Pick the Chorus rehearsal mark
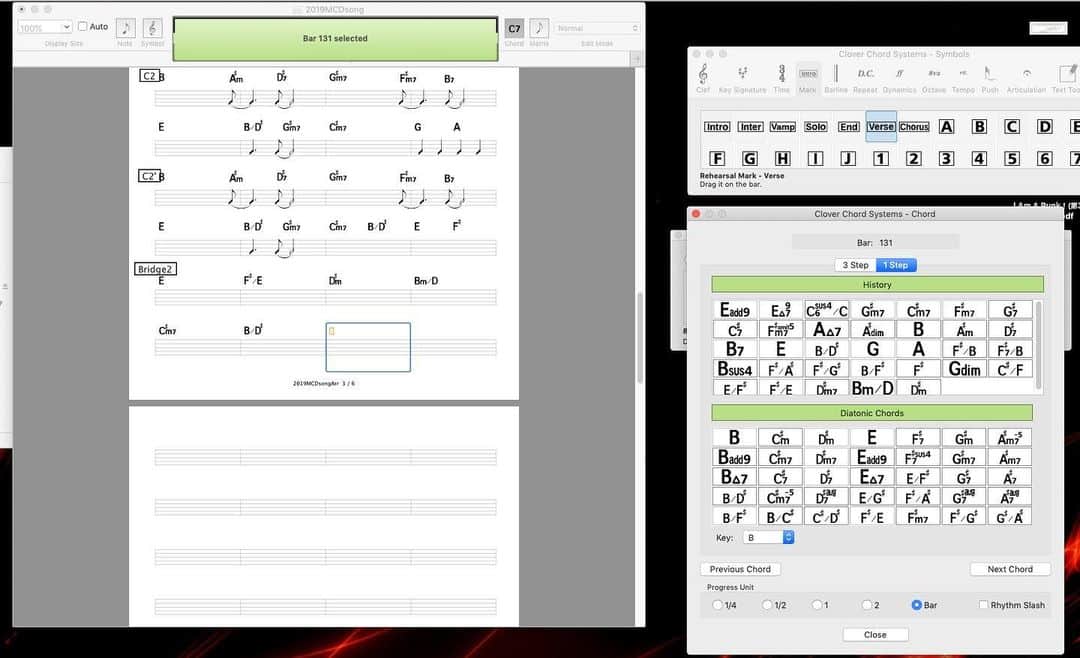Viewport: 1080px width, 658px height. tap(914, 127)
